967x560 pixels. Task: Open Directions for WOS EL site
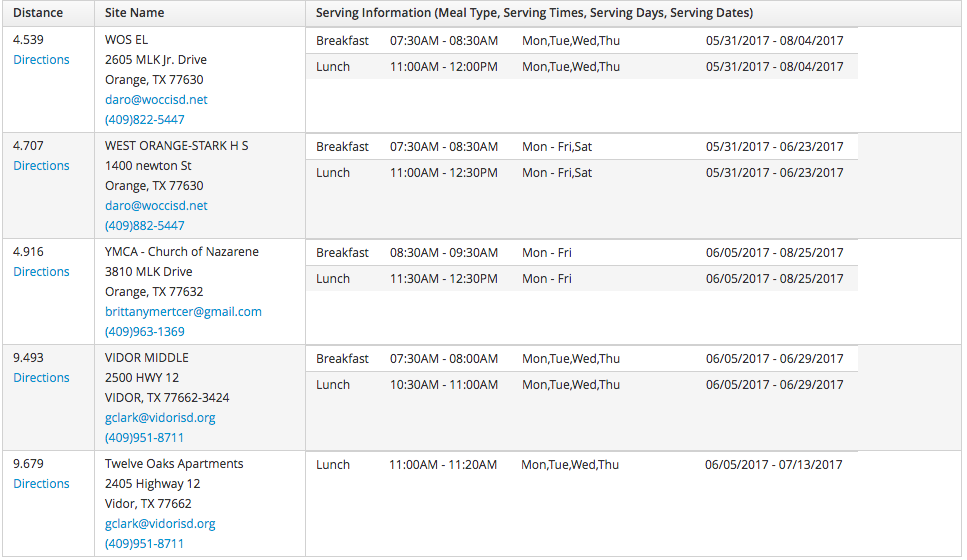click(x=41, y=60)
